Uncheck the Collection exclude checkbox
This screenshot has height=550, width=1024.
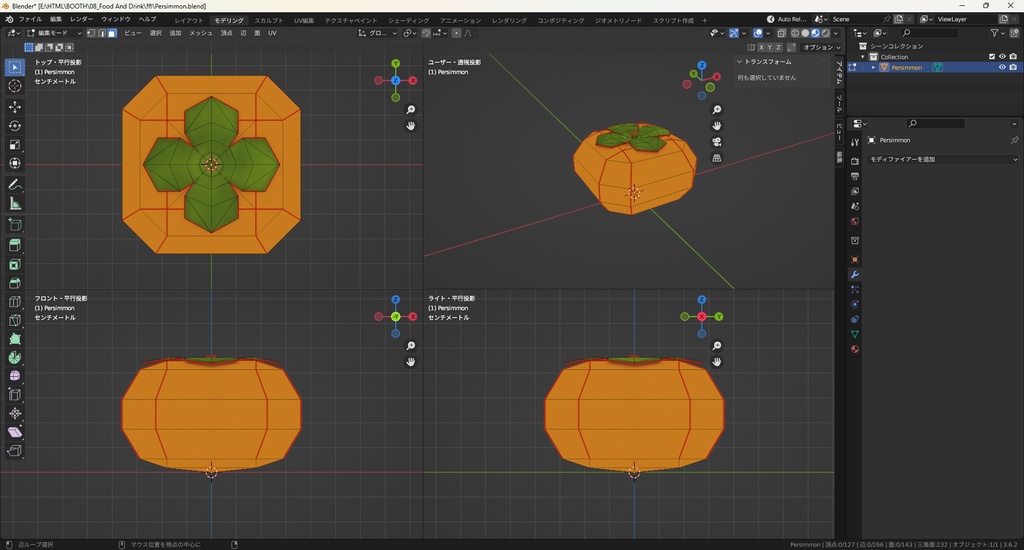[x=992, y=57]
